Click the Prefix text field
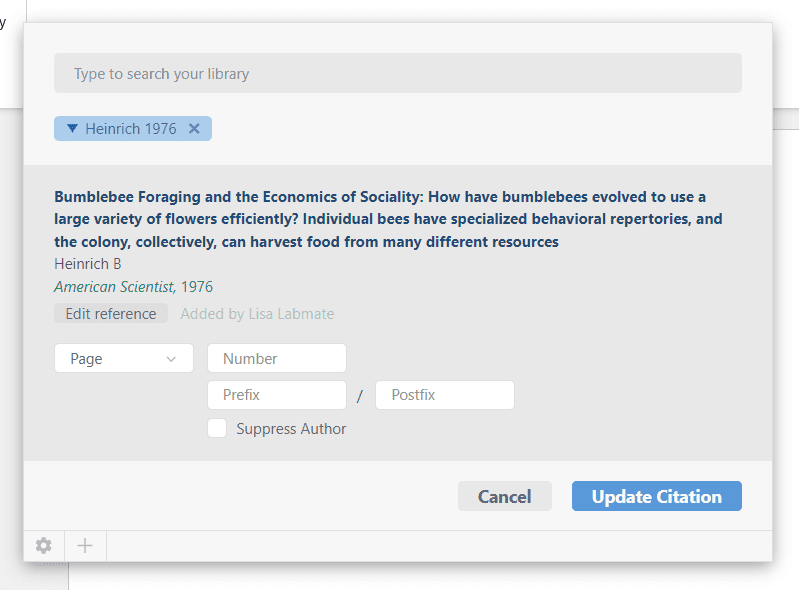 click(276, 395)
